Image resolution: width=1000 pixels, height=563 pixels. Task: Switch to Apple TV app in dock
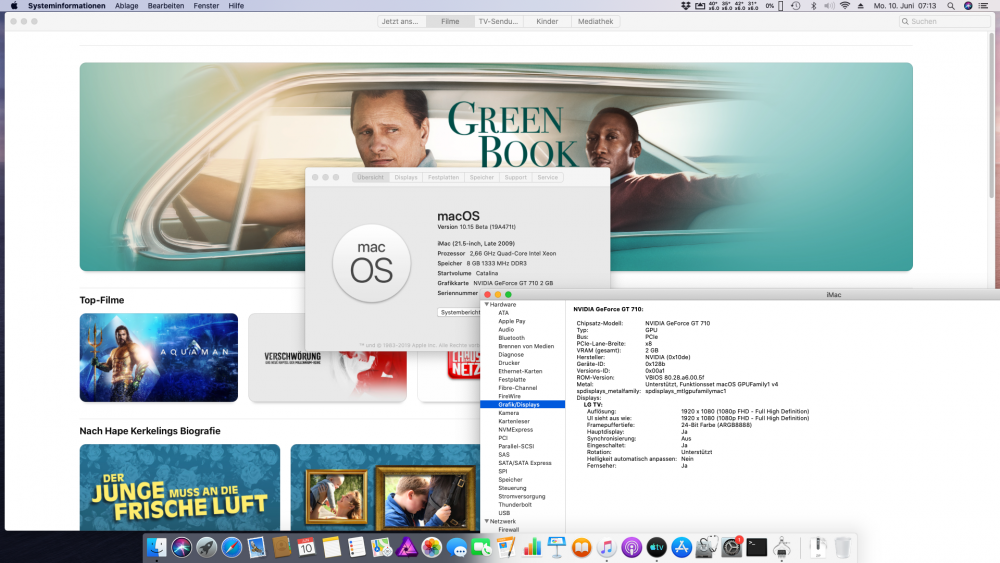tap(657, 547)
